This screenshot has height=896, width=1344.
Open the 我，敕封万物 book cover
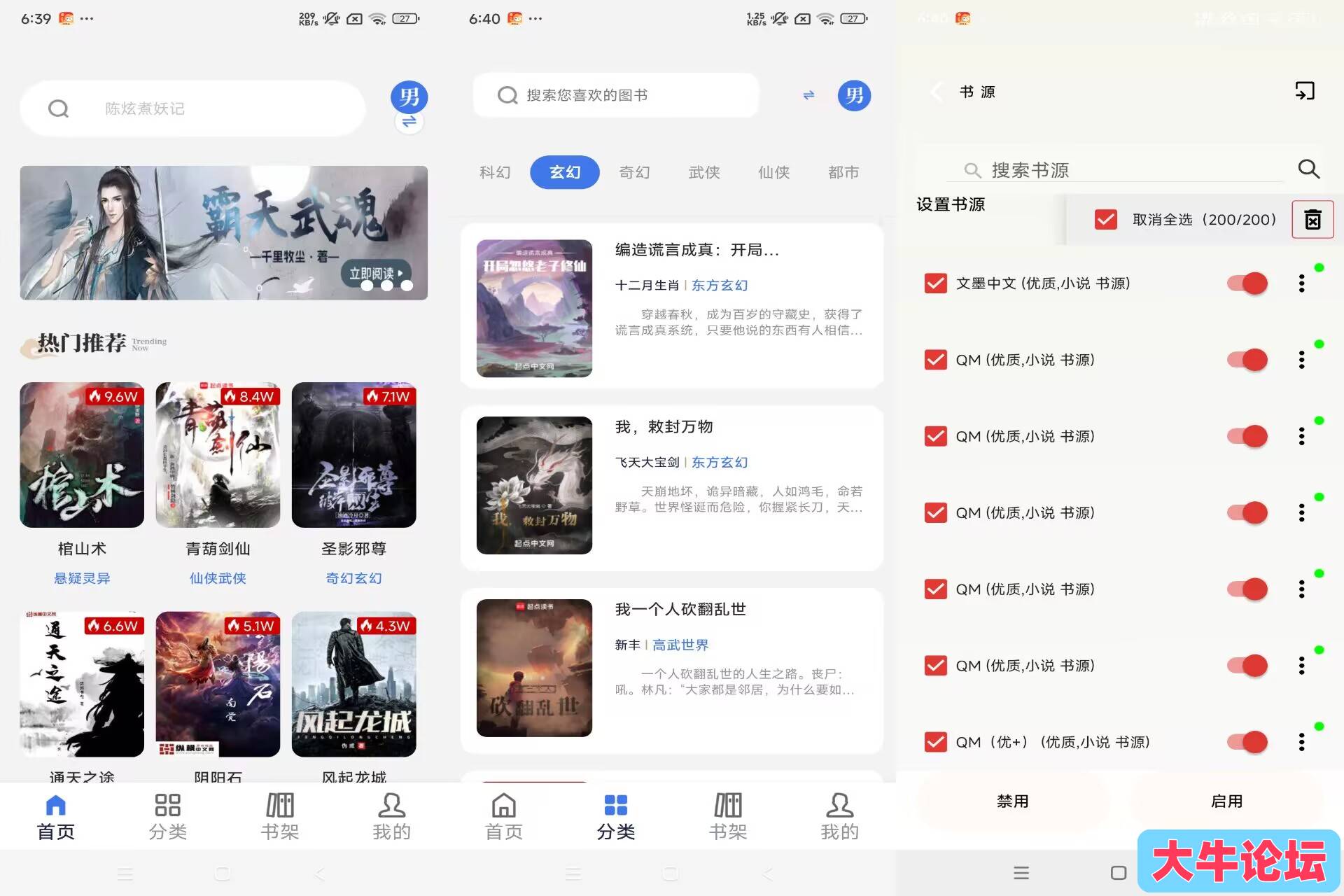[x=534, y=486]
